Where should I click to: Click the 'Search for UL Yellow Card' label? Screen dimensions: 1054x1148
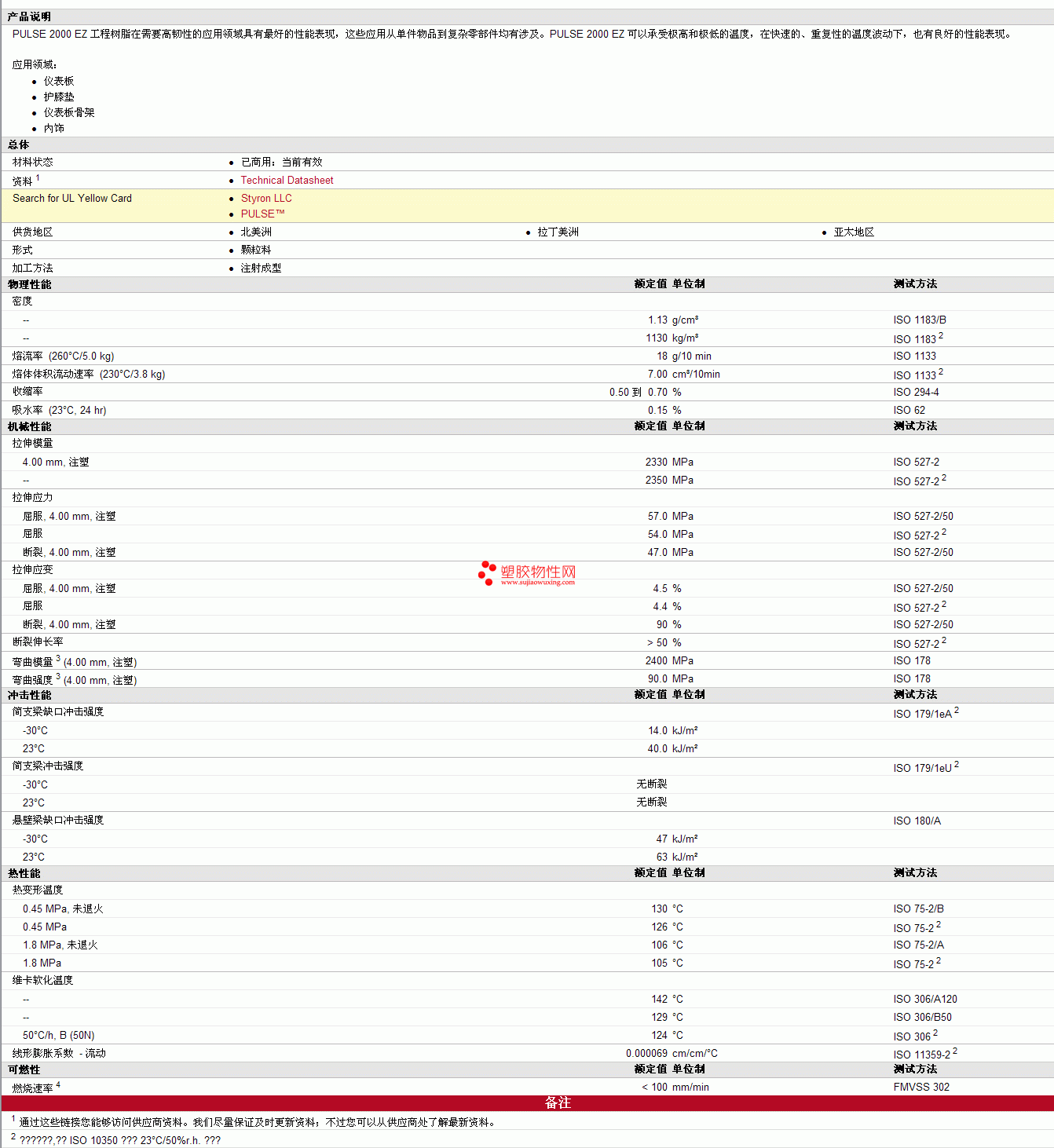click(72, 198)
